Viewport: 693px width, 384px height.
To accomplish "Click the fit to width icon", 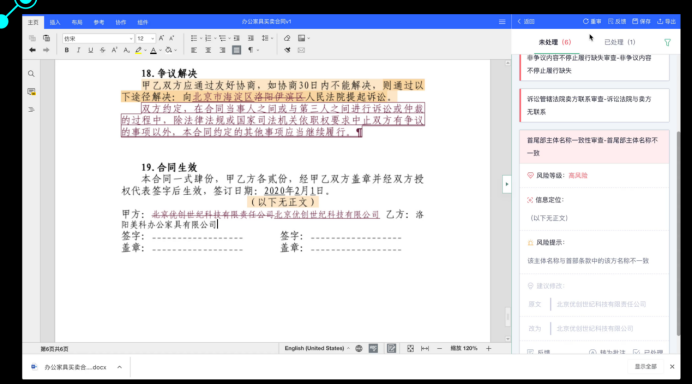I will pos(425,348).
